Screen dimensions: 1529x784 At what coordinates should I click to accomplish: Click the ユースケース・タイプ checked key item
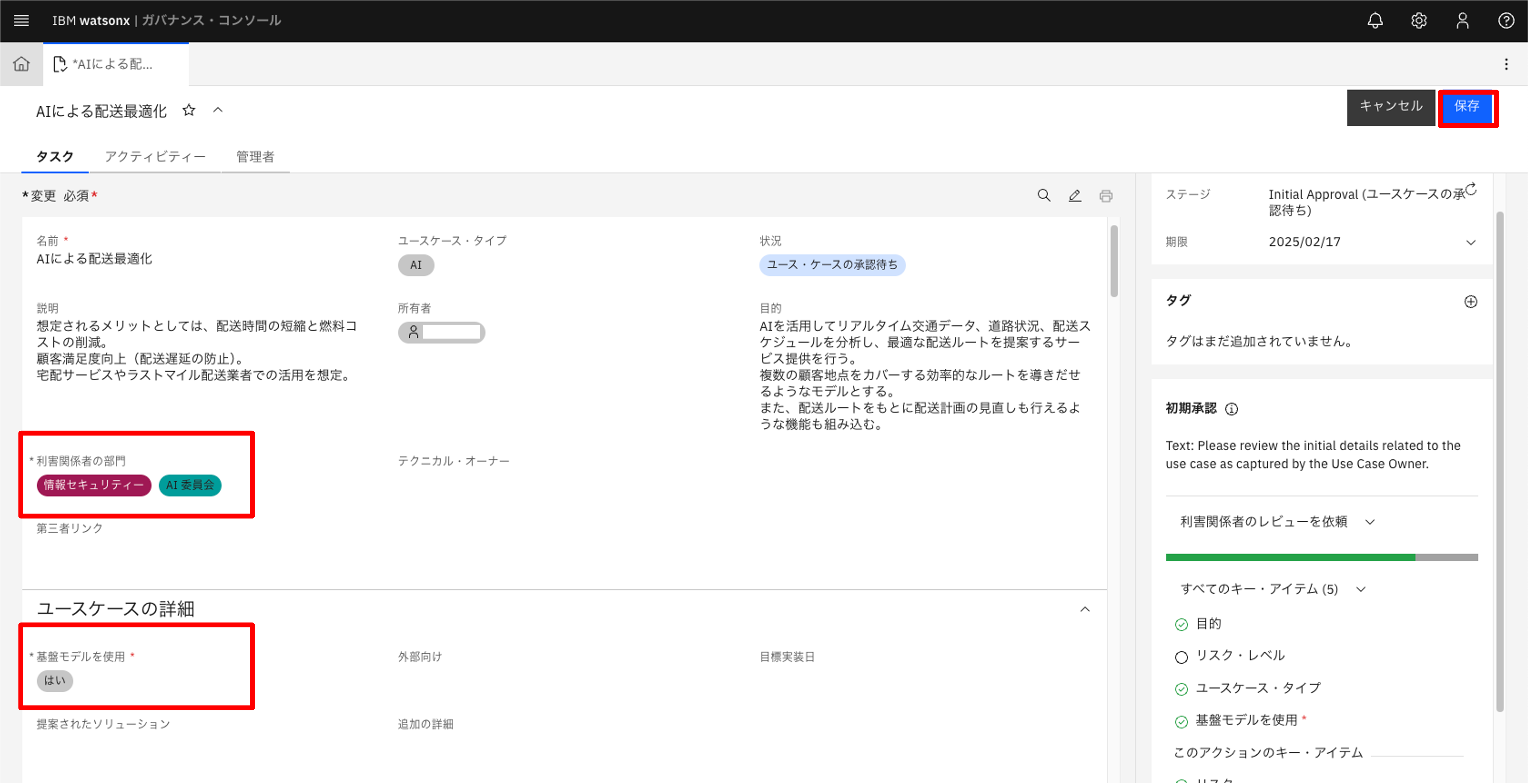pyautogui.click(x=1257, y=688)
